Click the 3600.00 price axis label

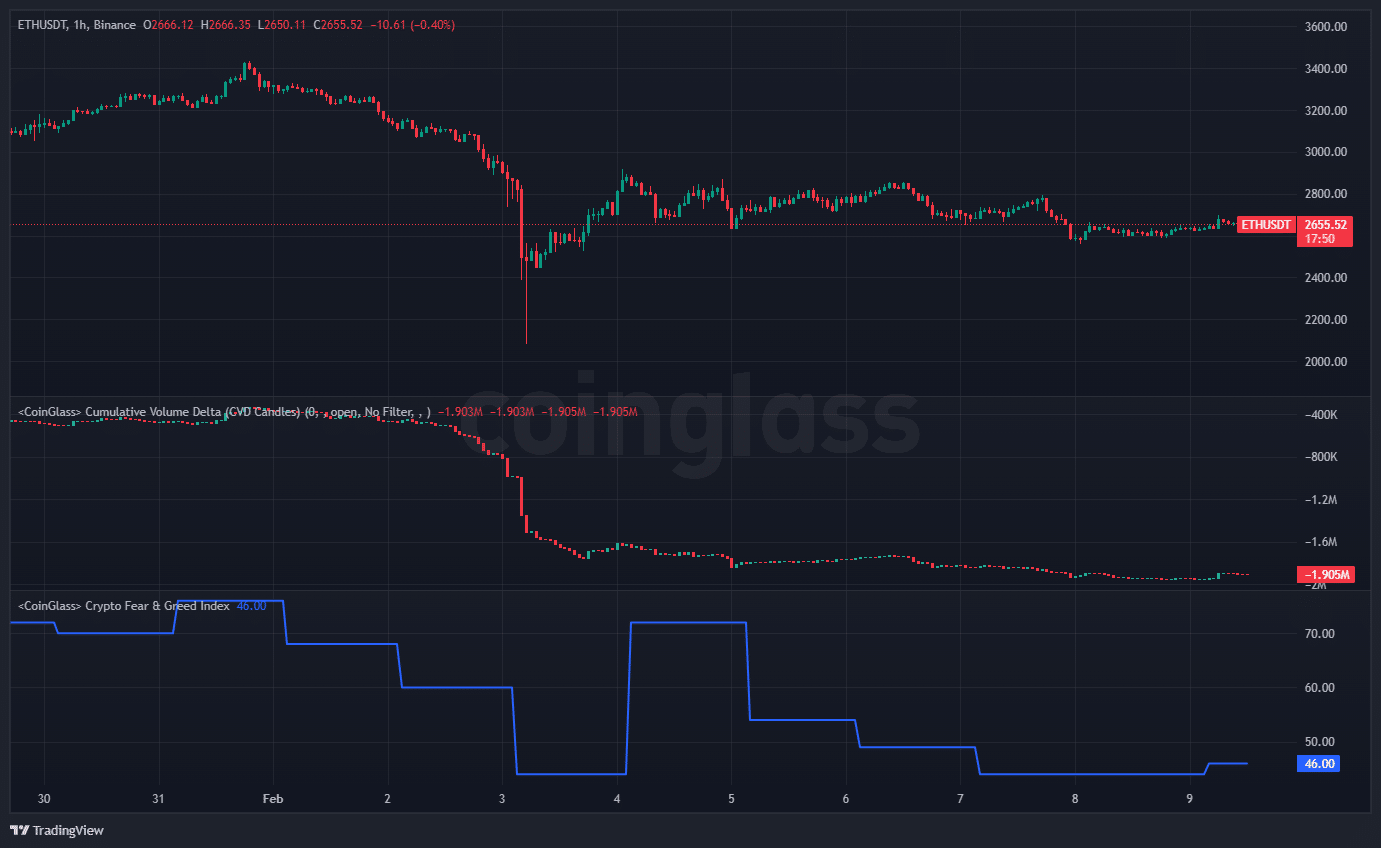click(x=1326, y=26)
